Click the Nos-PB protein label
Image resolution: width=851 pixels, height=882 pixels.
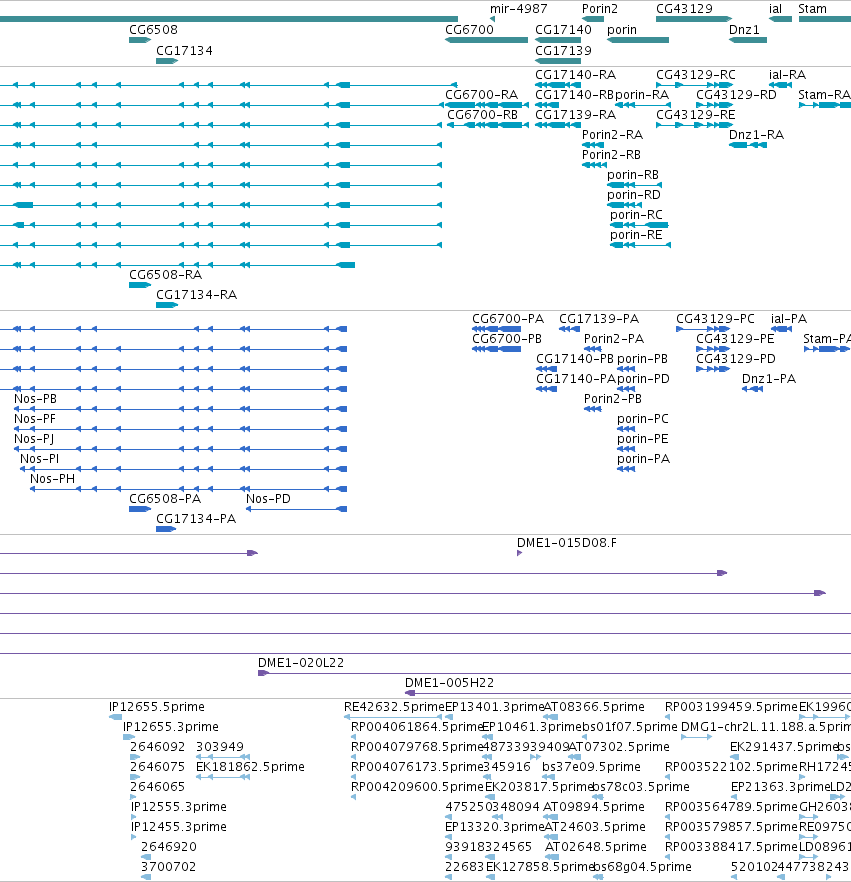pyautogui.click(x=35, y=399)
